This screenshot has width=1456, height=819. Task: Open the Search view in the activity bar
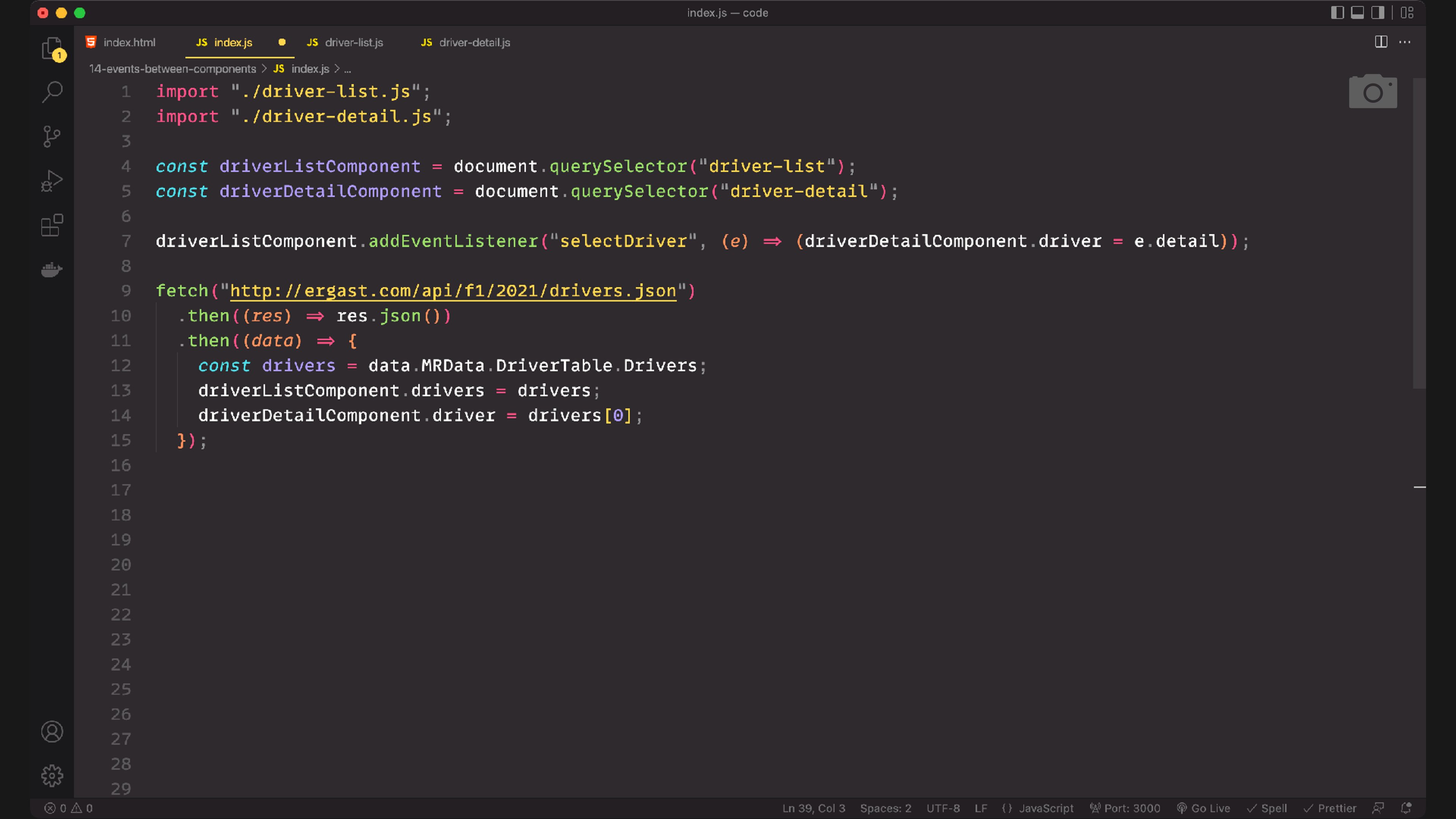[x=52, y=92]
